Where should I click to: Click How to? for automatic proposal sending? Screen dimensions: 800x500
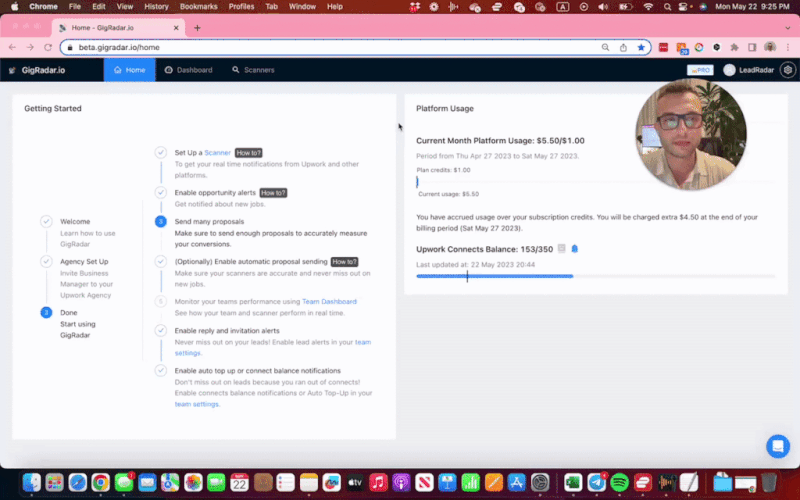click(x=344, y=262)
